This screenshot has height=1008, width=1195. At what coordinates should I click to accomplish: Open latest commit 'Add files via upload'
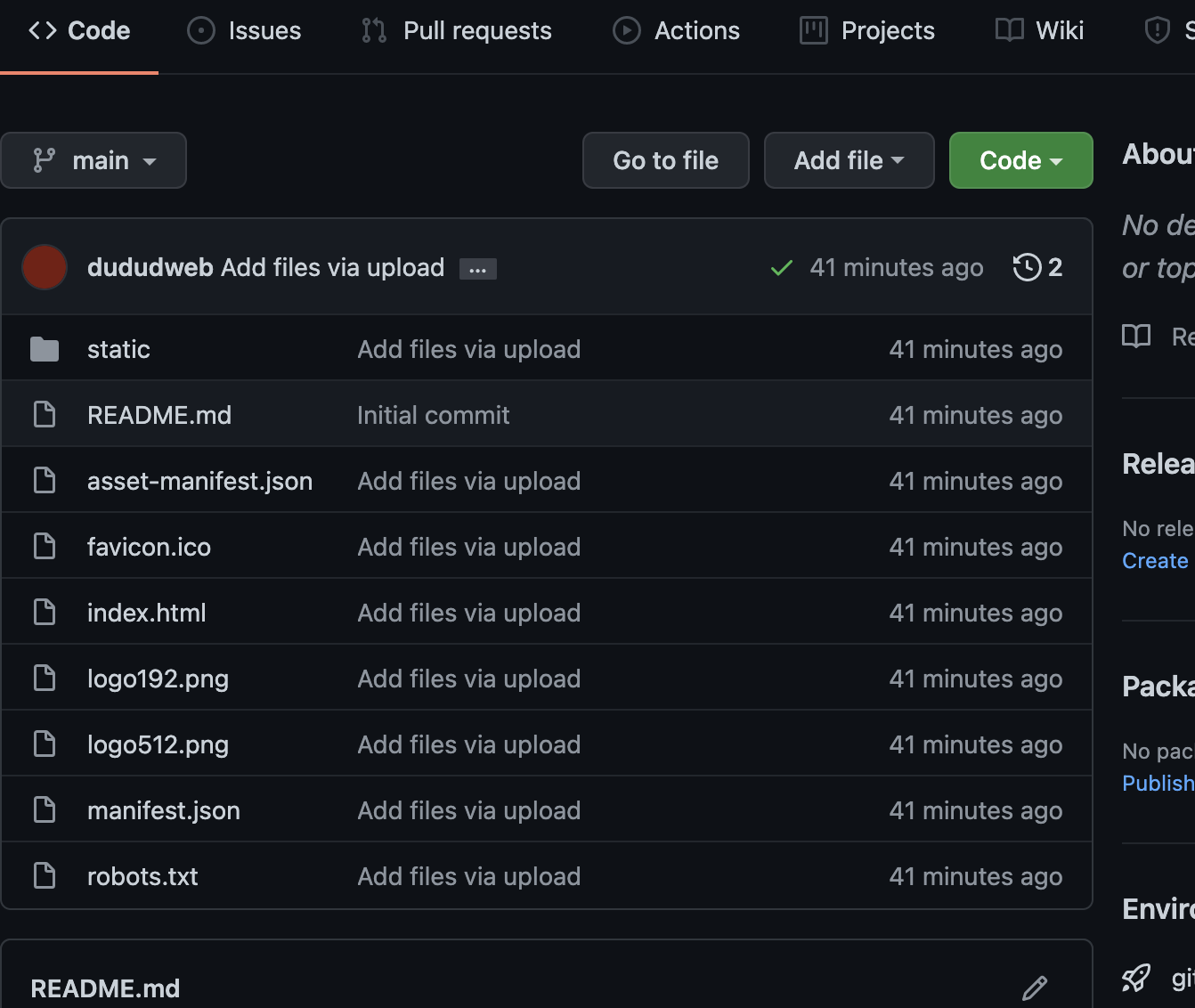tap(333, 267)
